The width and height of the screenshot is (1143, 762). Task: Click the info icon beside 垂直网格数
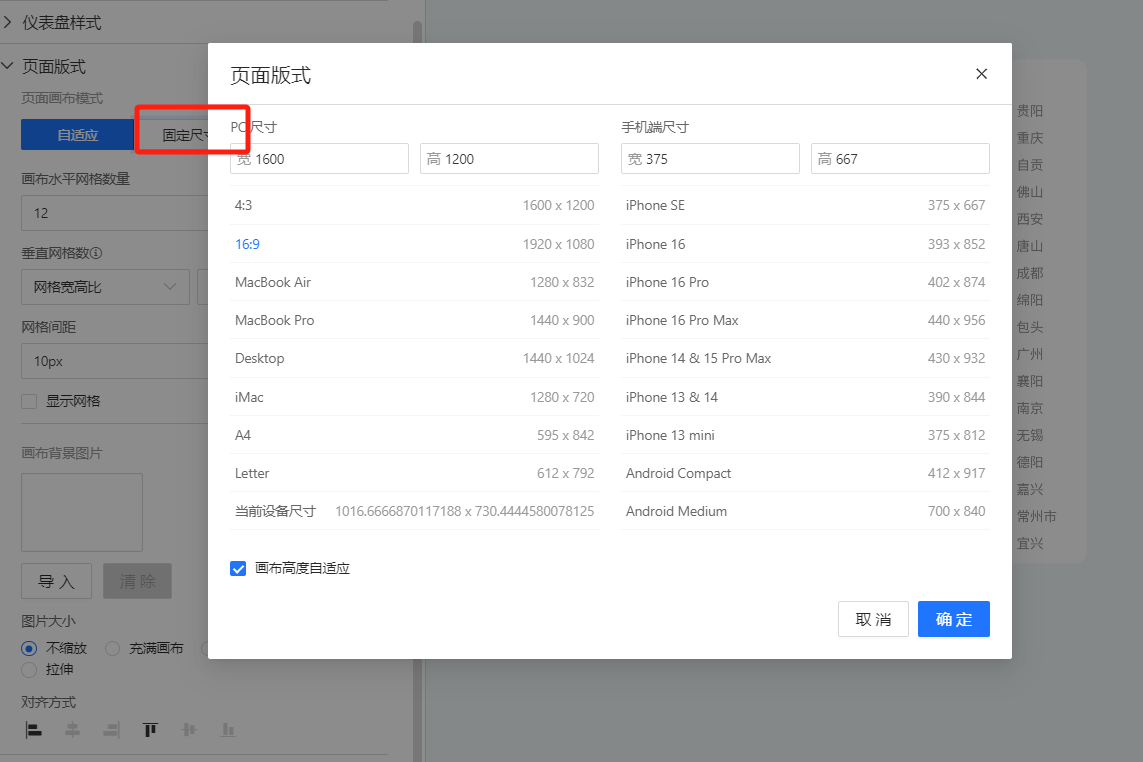point(97,254)
